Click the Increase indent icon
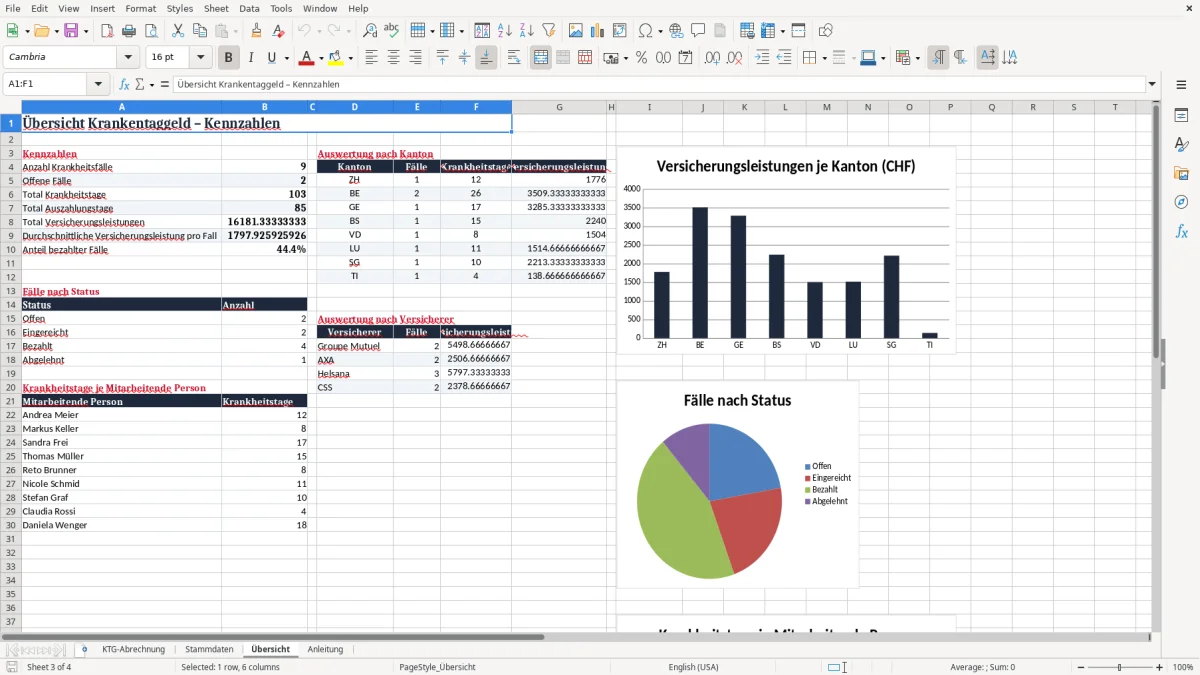 click(x=762, y=58)
